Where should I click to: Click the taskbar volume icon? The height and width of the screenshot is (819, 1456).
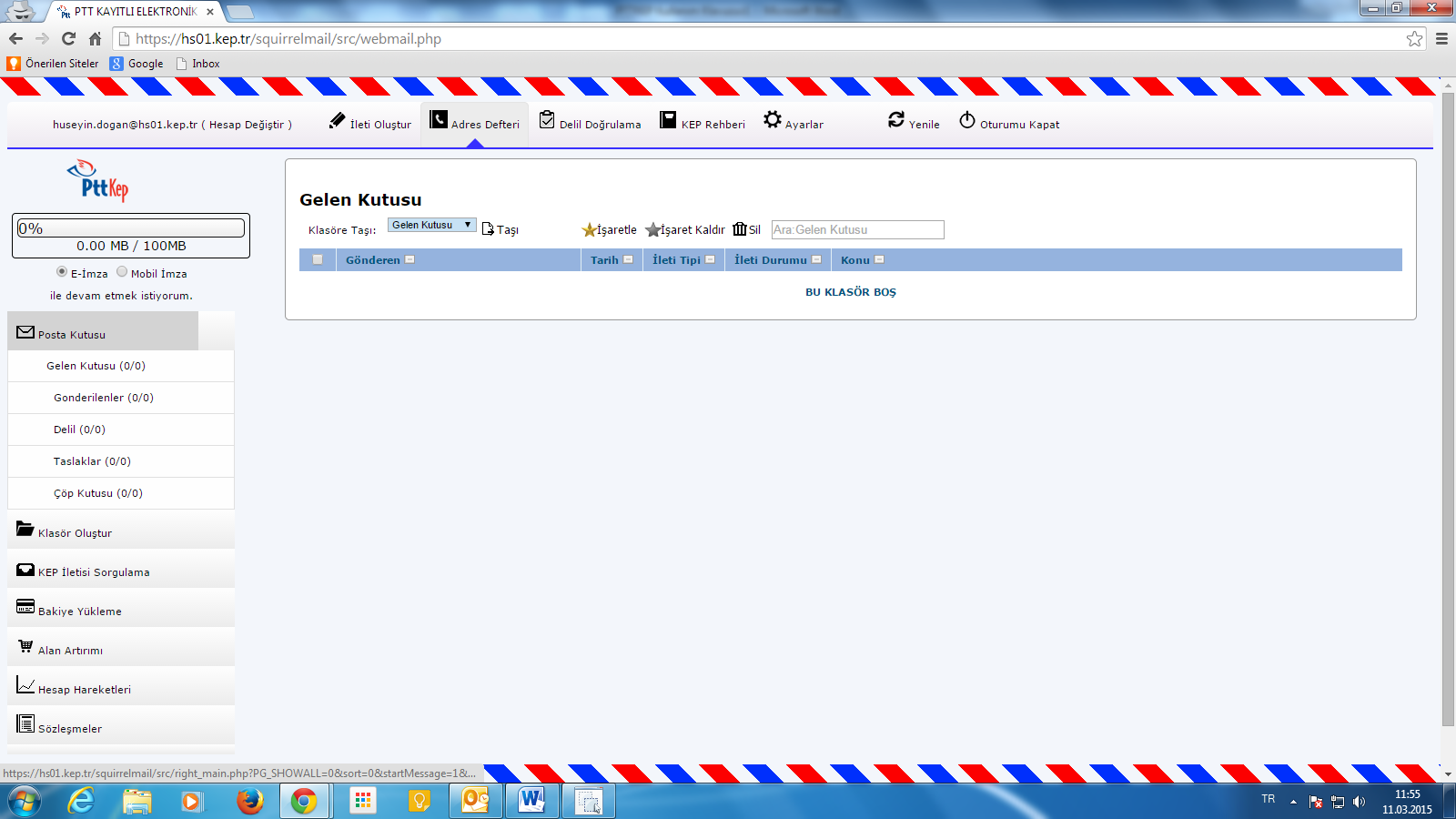pos(1359,802)
